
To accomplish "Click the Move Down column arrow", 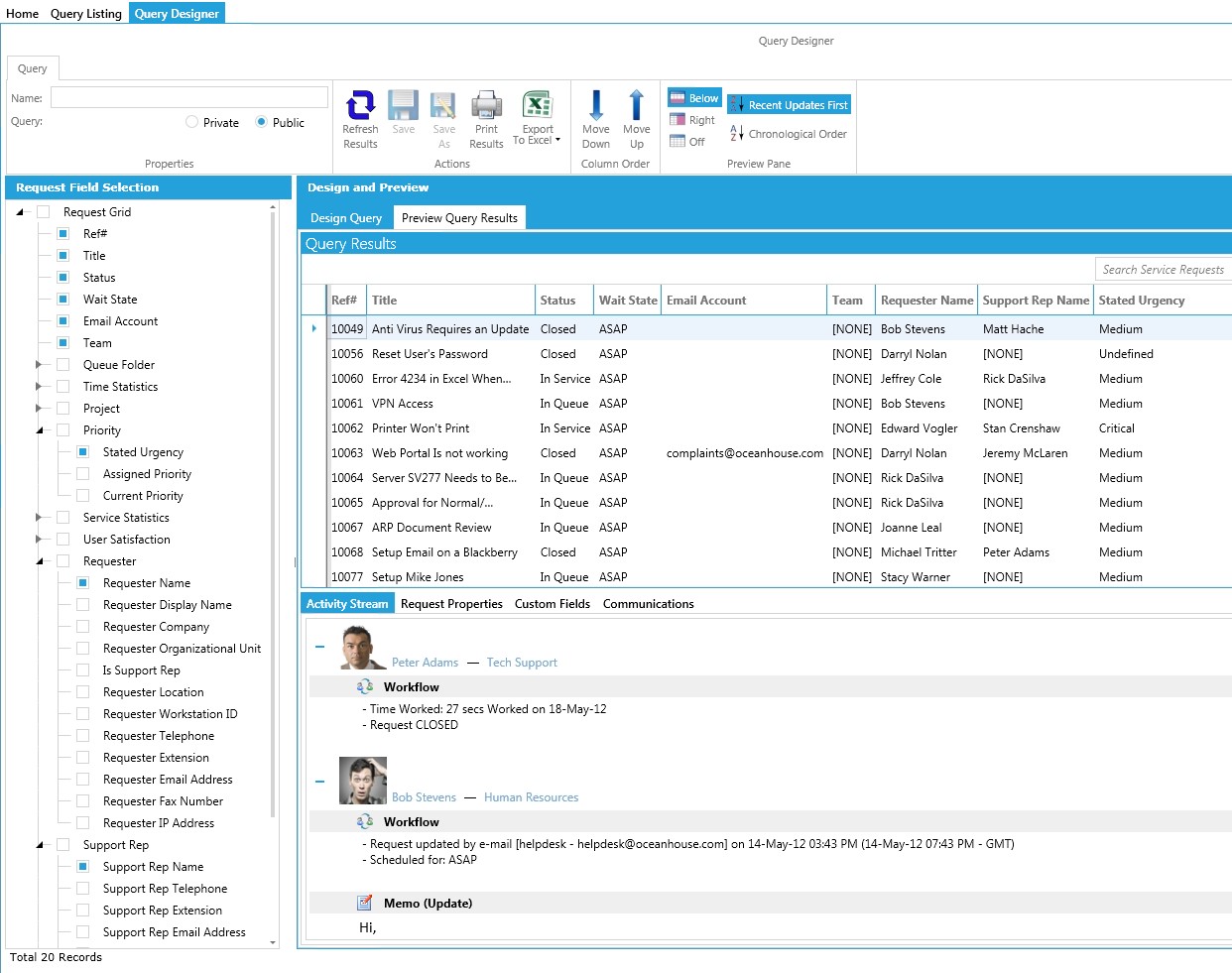I will (x=596, y=105).
